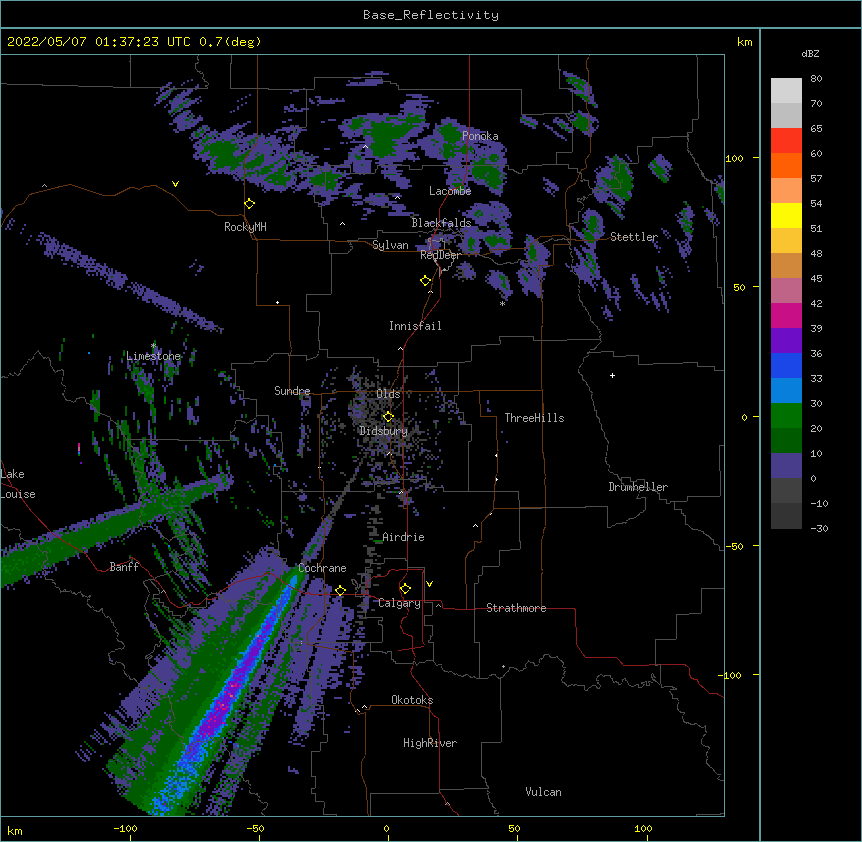The width and height of the screenshot is (862, 842).
Task: Click the Okotoks city label
Action: pyautogui.click(x=412, y=700)
